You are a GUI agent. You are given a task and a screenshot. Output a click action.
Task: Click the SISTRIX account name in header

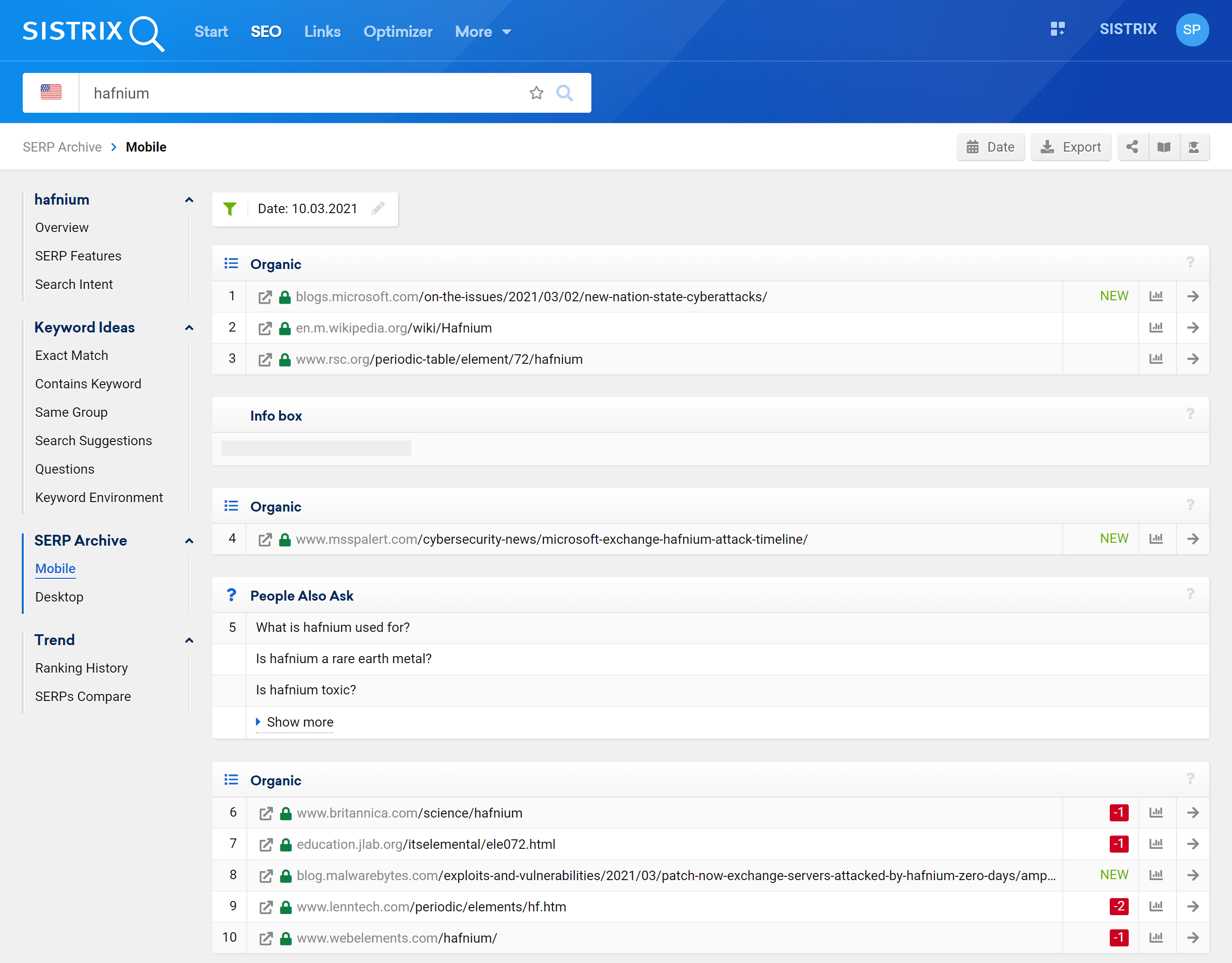[x=1128, y=29]
